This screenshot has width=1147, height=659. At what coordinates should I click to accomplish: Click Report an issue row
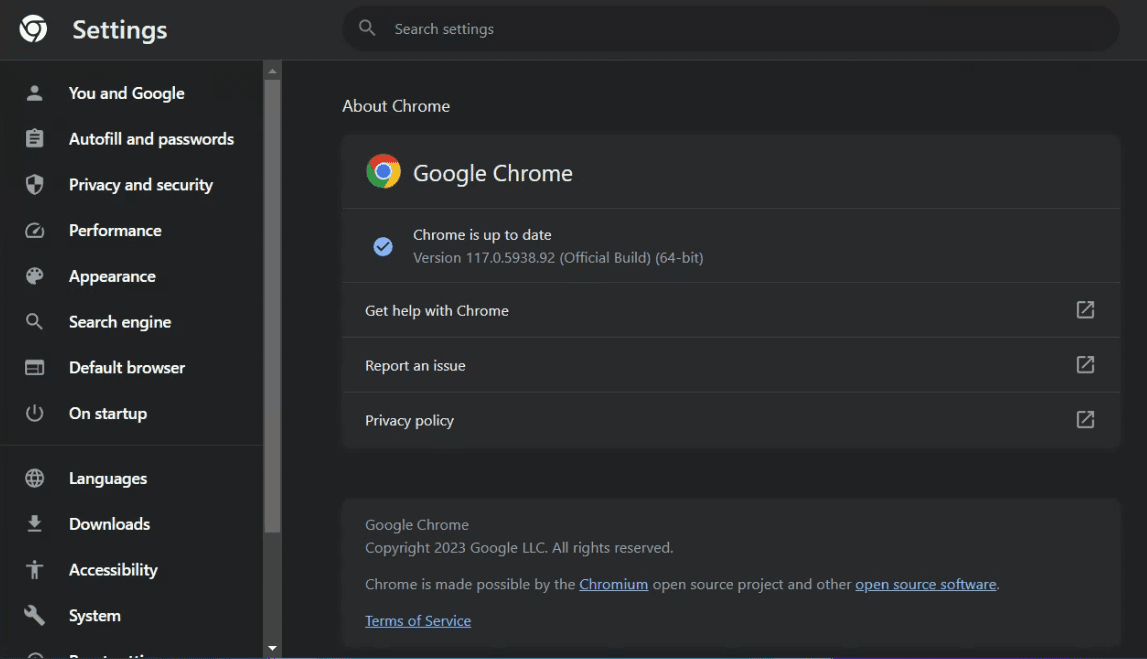(x=731, y=365)
